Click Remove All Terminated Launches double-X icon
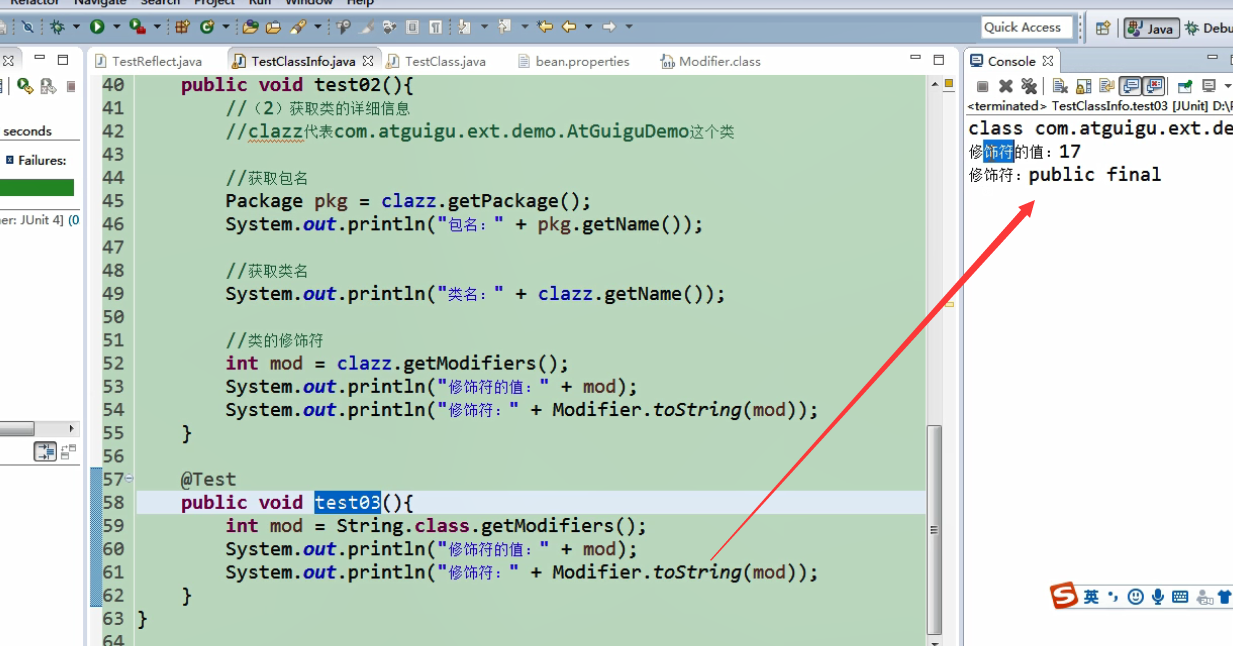The image size is (1233, 646). 1029,86
